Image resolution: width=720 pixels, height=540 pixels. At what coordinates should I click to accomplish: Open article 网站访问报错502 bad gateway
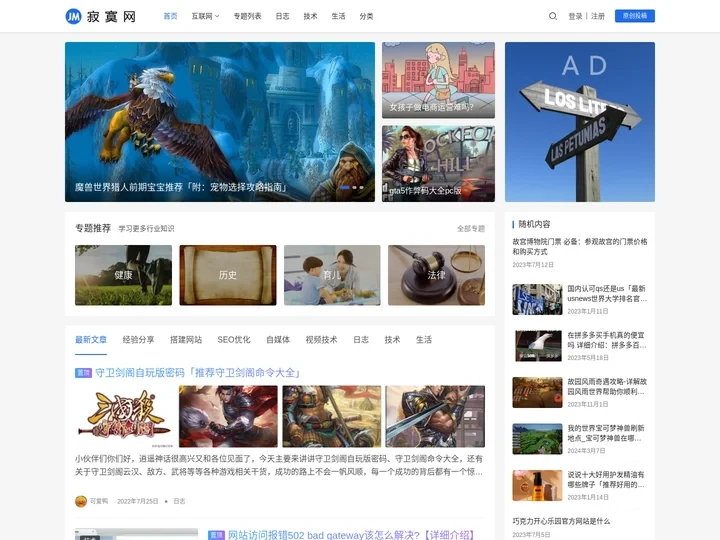click(351, 535)
